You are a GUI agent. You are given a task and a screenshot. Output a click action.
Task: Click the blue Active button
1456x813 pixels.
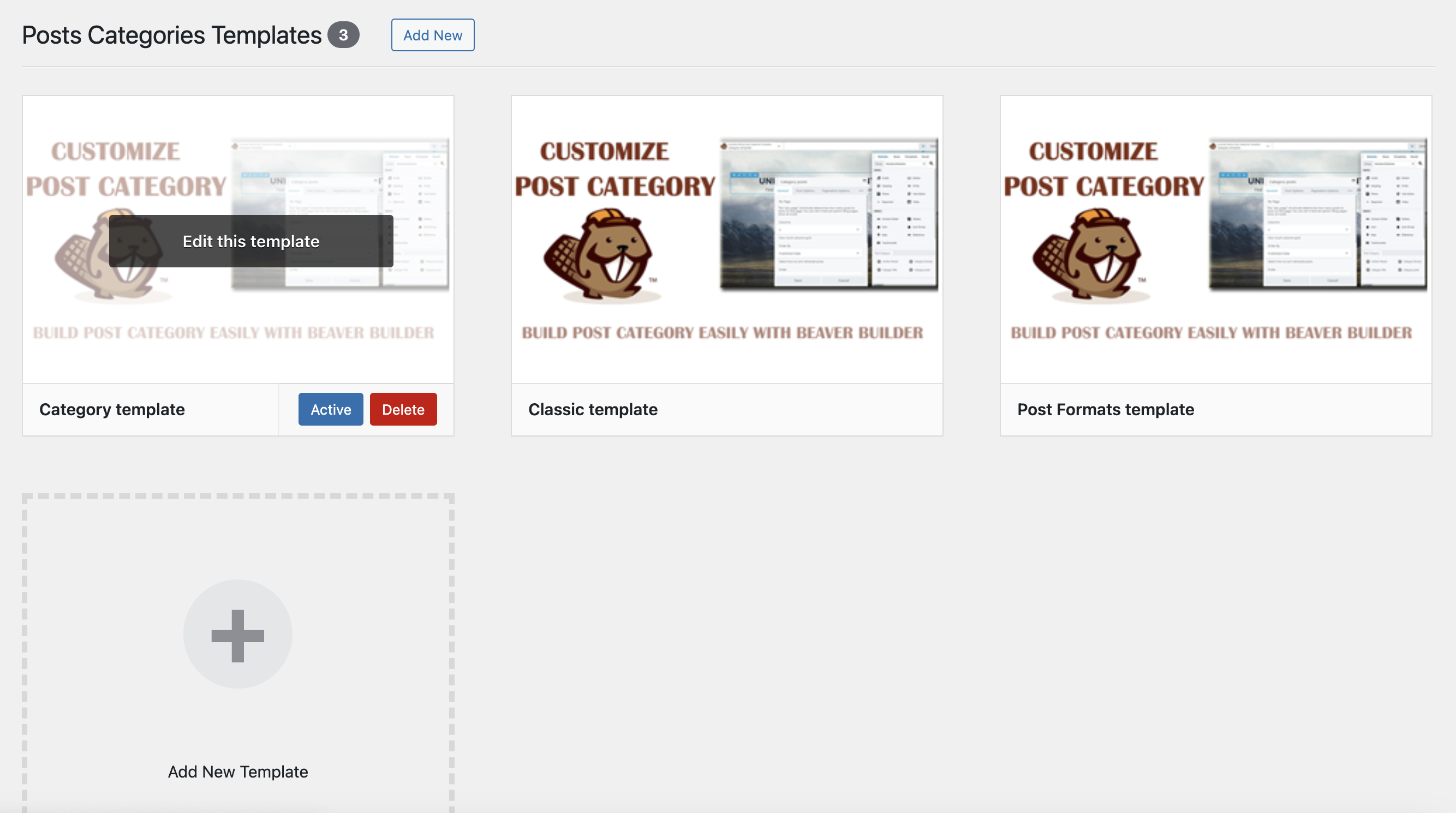[x=331, y=409]
